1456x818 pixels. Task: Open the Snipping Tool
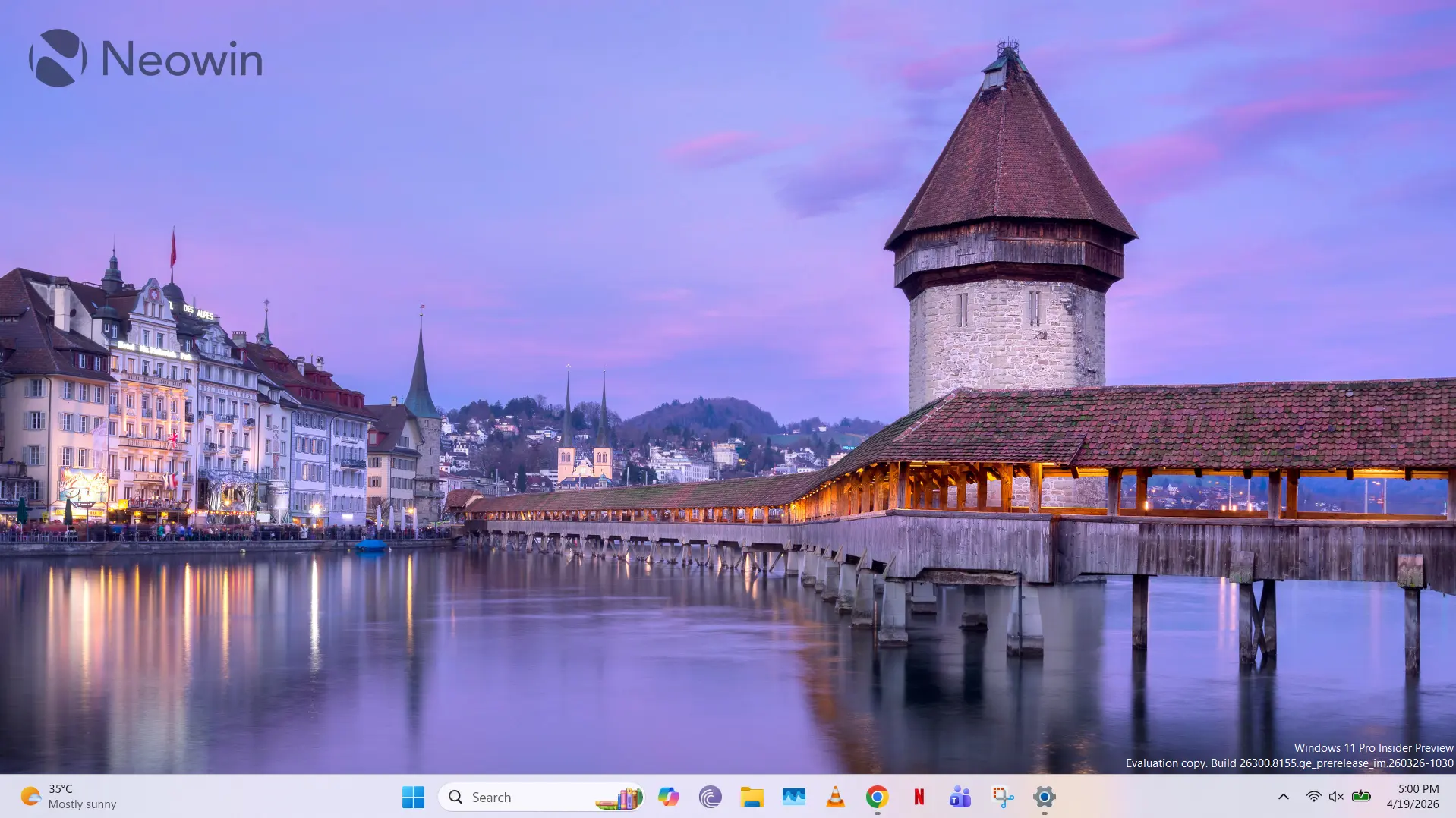pyautogui.click(x=1002, y=797)
